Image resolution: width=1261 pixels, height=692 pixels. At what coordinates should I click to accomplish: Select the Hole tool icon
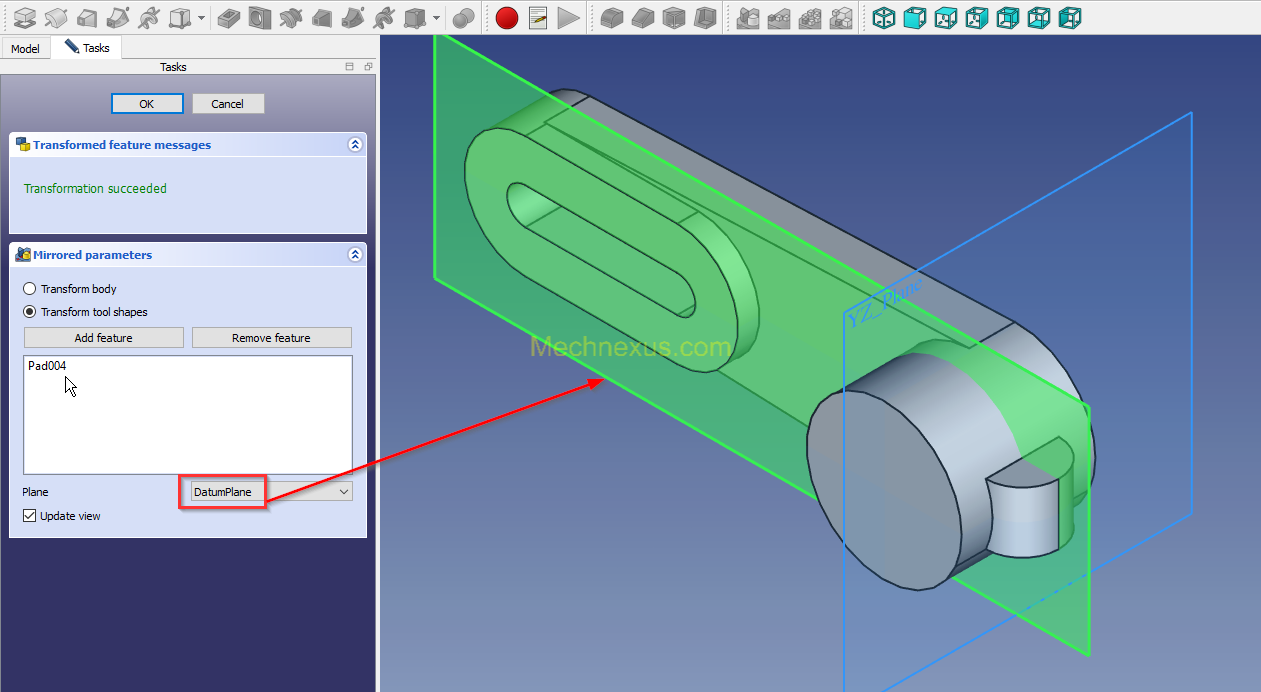point(260,17)
